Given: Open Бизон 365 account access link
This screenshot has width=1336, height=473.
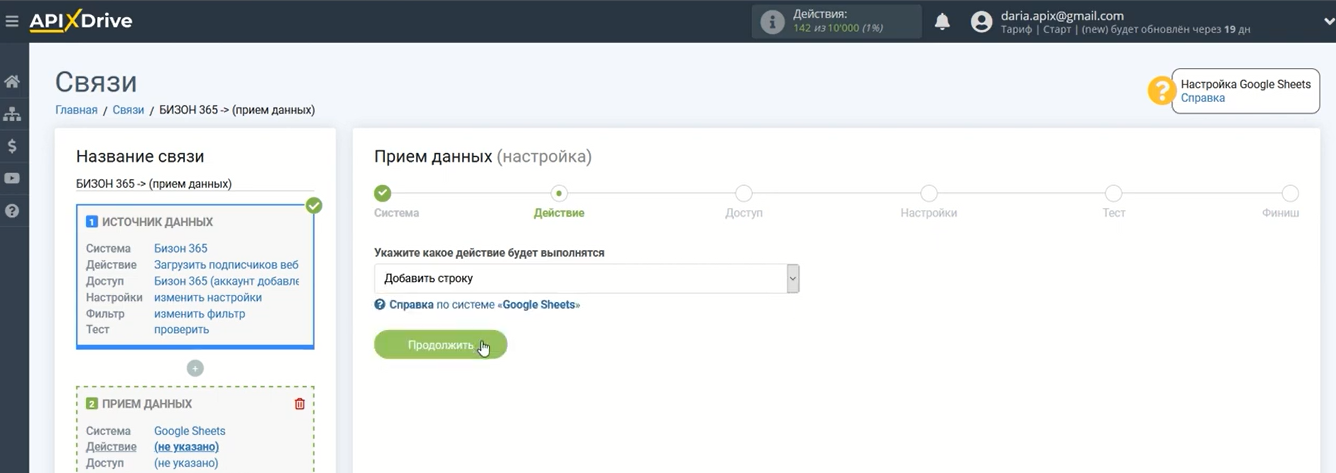Looking at the screenshot, I should (x=226, y=281).
